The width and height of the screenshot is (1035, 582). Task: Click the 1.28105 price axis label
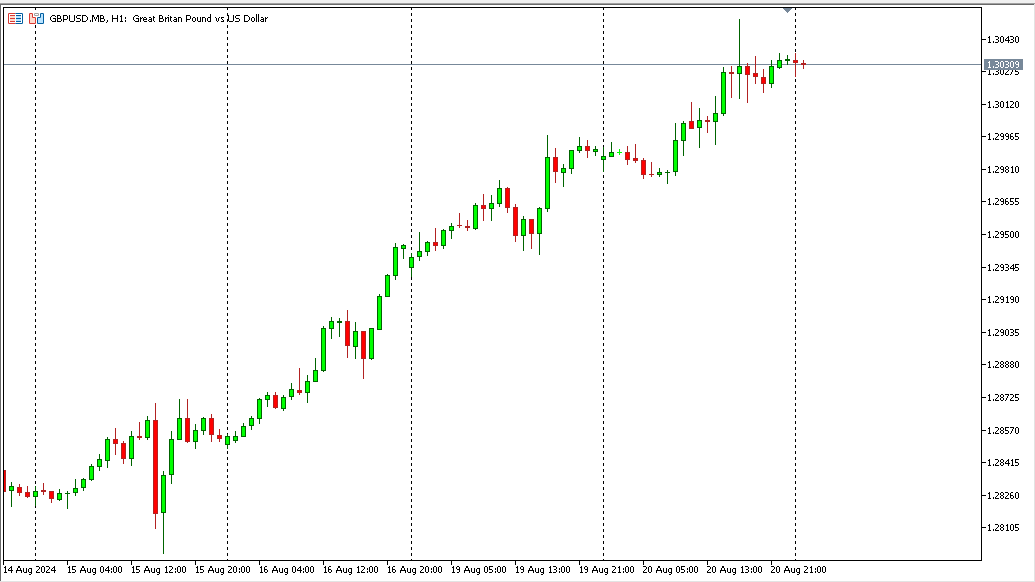1003,527
